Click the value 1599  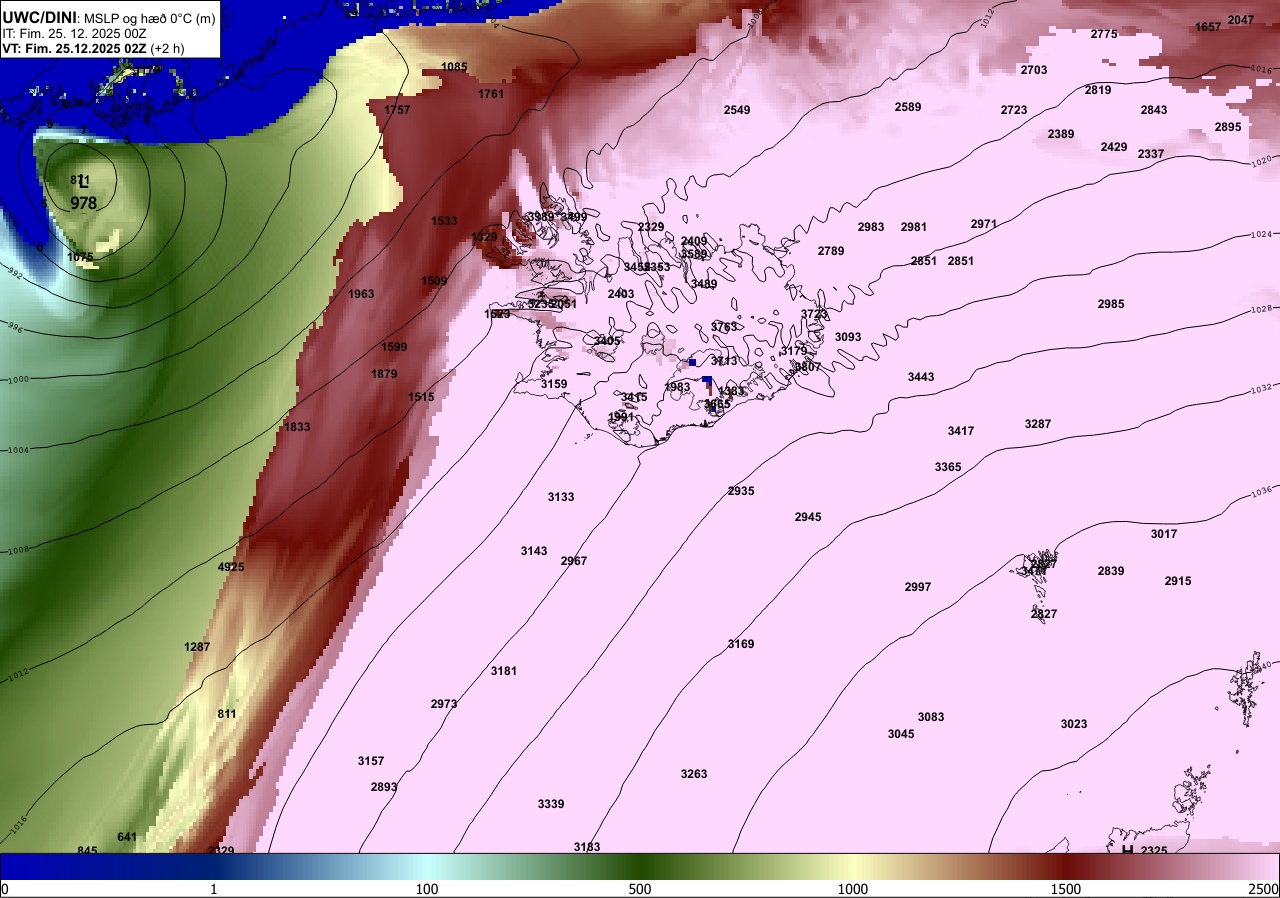(394, 347)
